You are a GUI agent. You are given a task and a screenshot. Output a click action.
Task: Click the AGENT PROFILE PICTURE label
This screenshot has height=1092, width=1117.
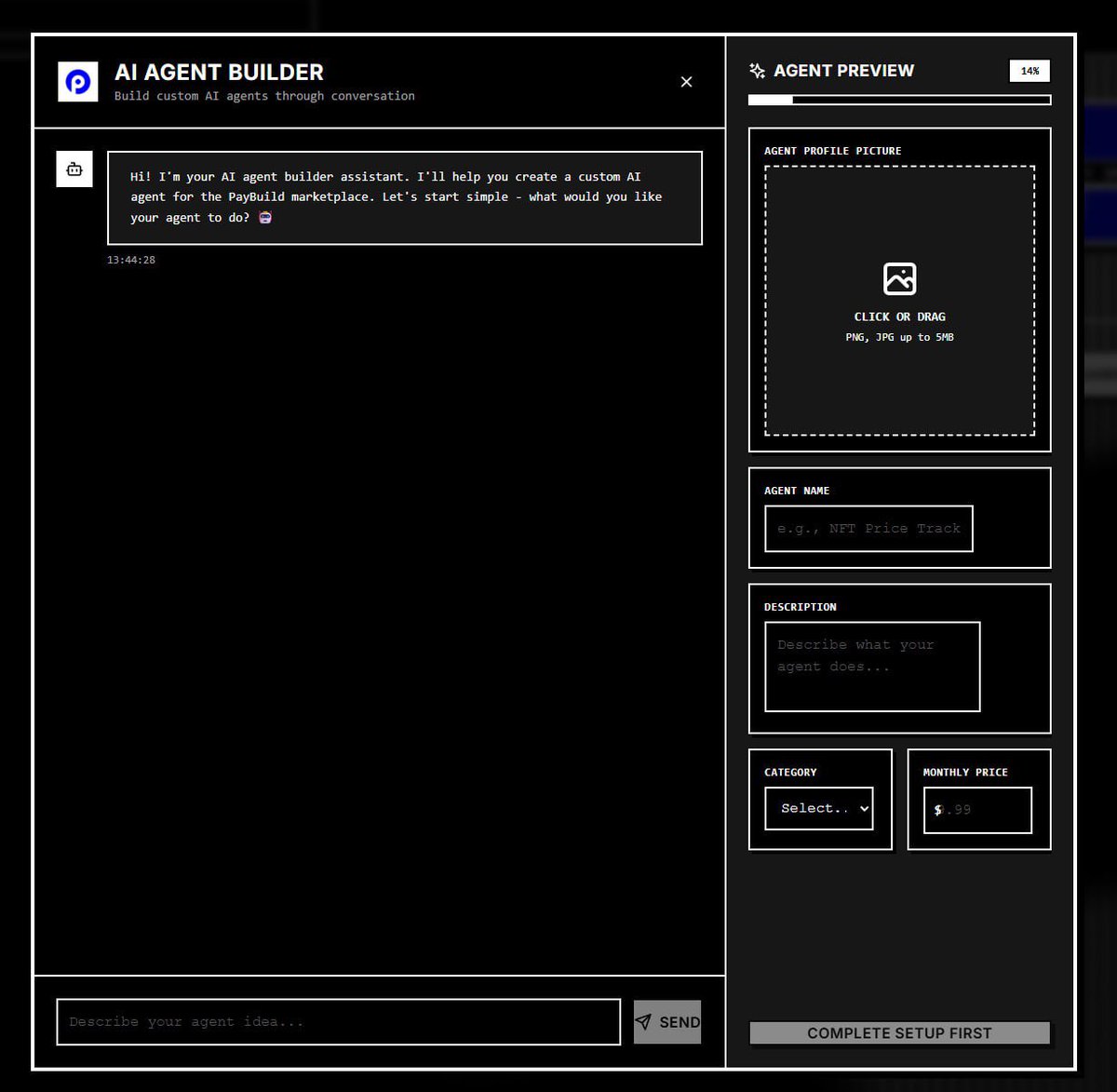[832, 151]
